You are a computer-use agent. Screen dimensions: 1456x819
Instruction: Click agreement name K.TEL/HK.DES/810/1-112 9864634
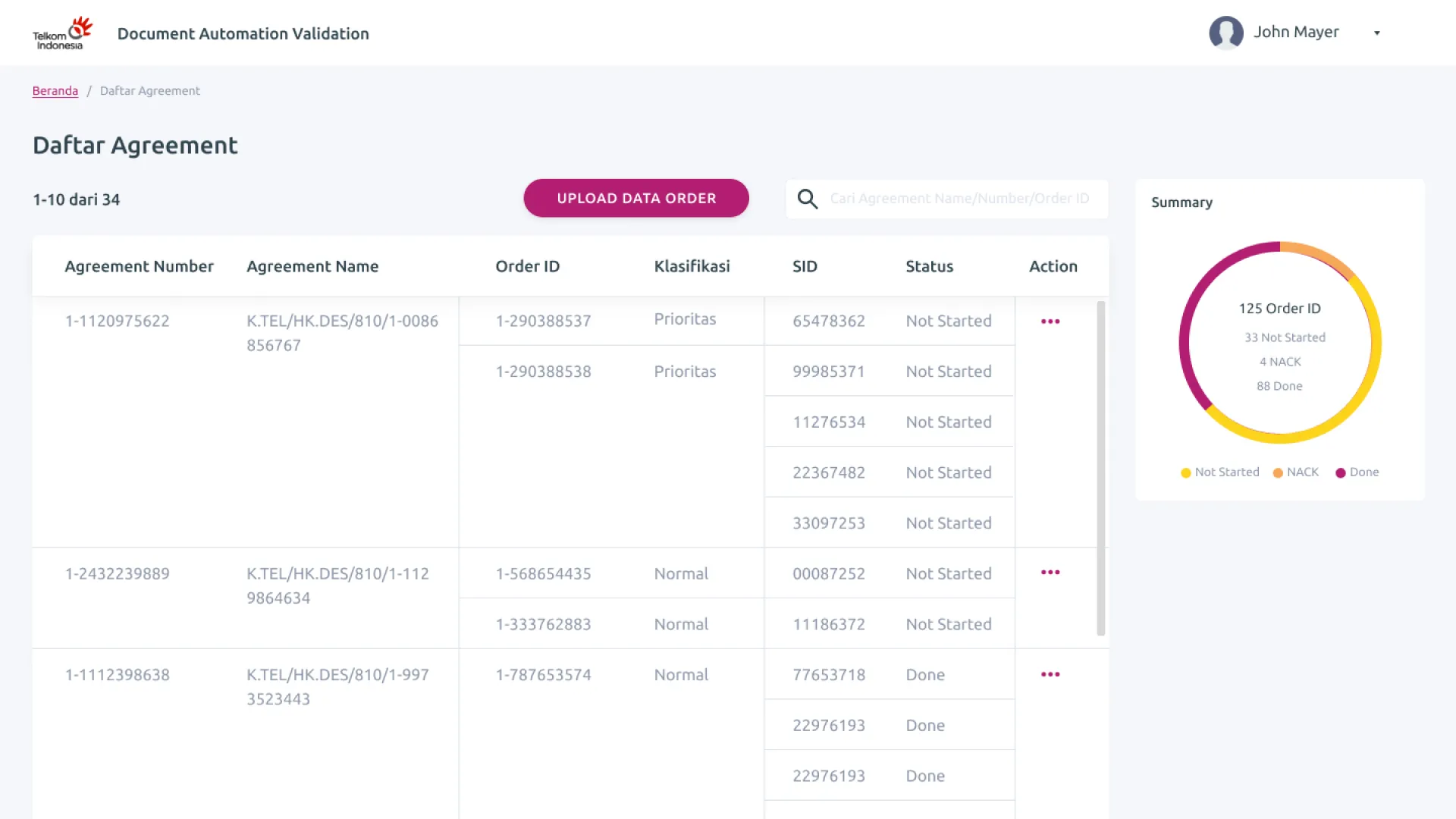pos(337,585)
